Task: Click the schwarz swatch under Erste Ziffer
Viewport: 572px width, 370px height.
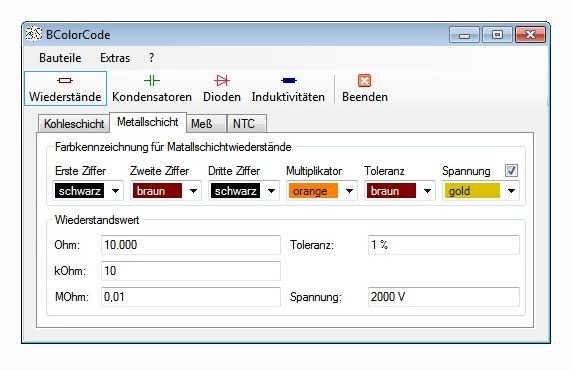Action: (80, 191)
